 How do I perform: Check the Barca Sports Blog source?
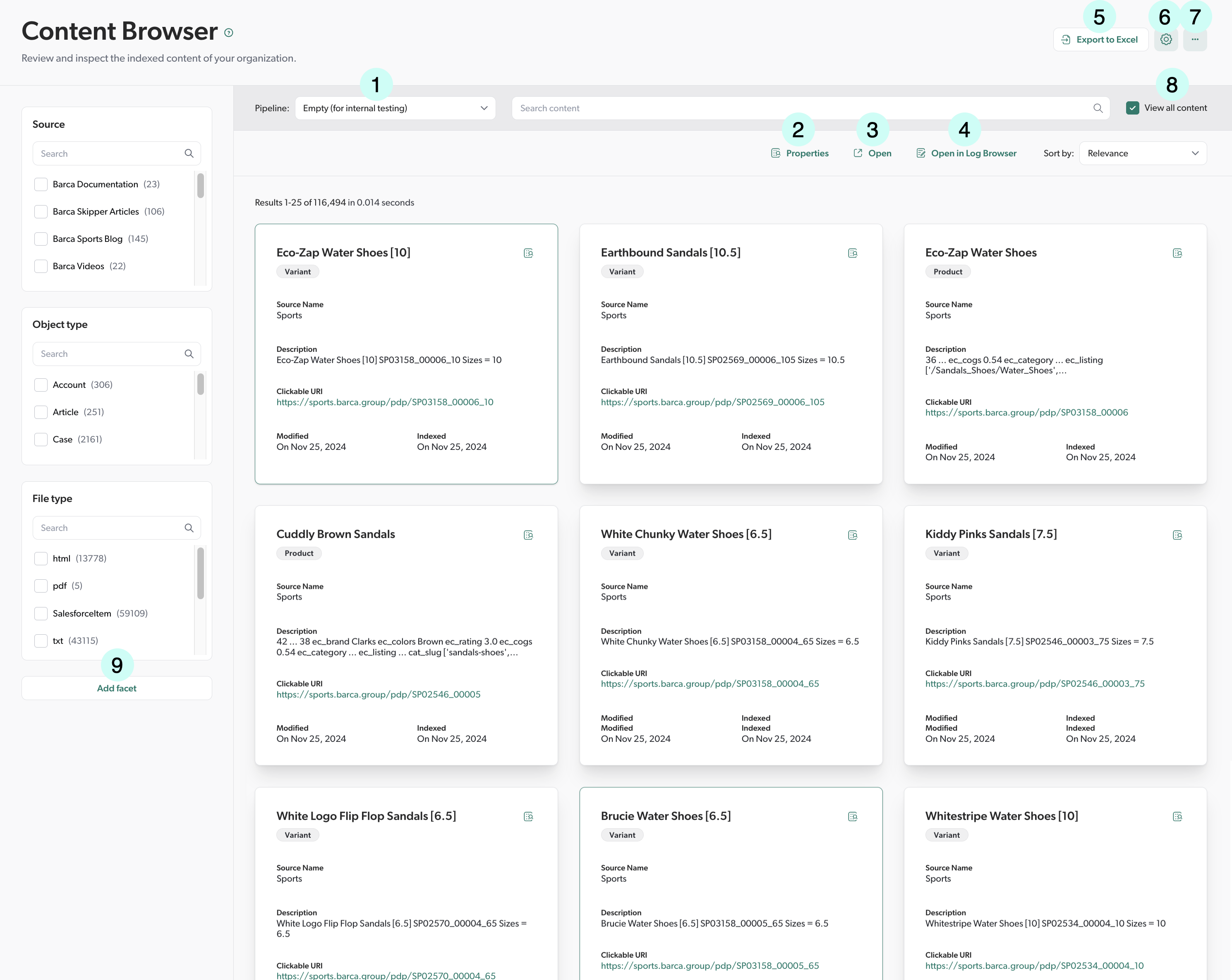pos(41,239)
